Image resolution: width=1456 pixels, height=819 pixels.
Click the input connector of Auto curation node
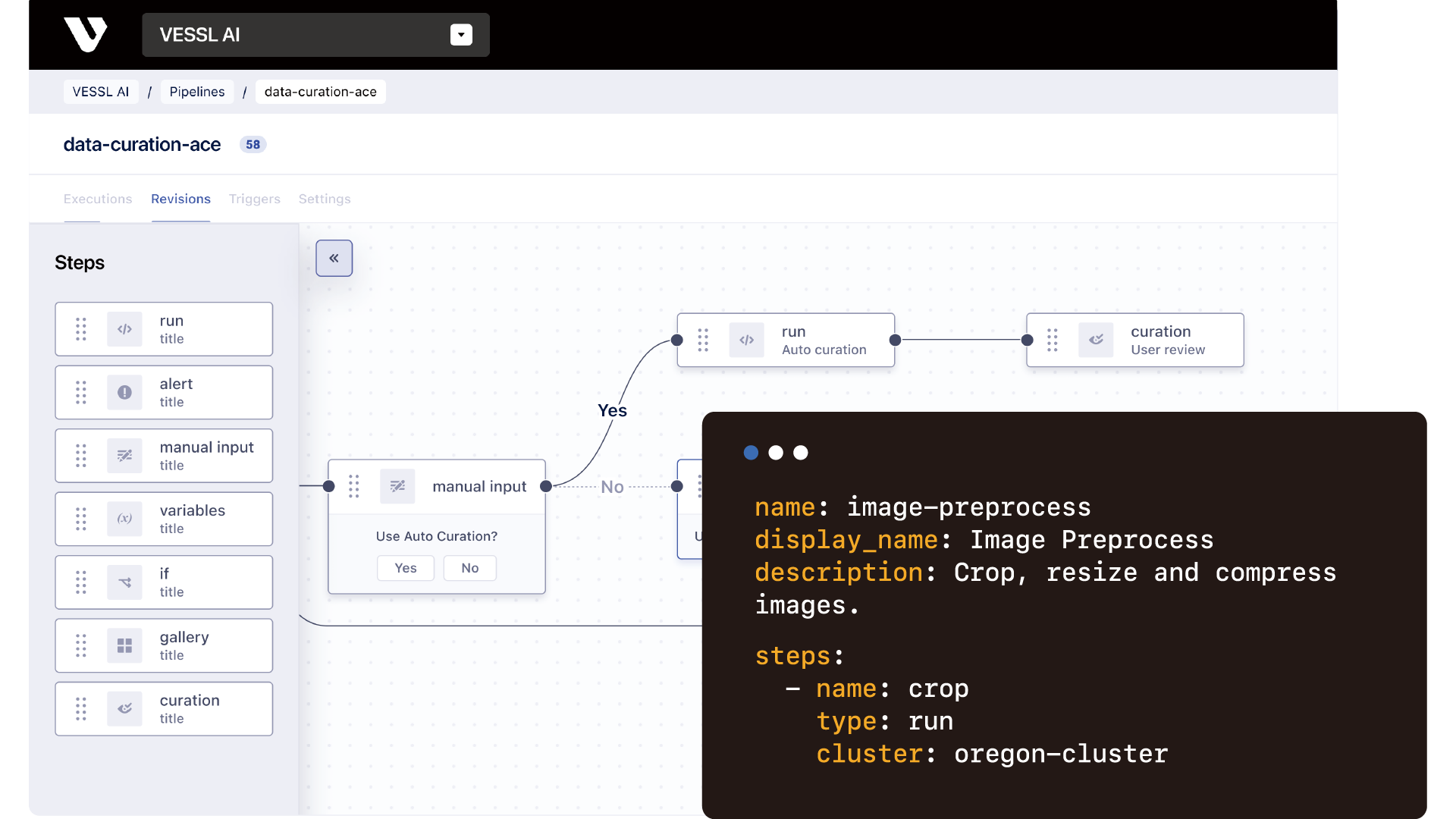tap(677, 340)
